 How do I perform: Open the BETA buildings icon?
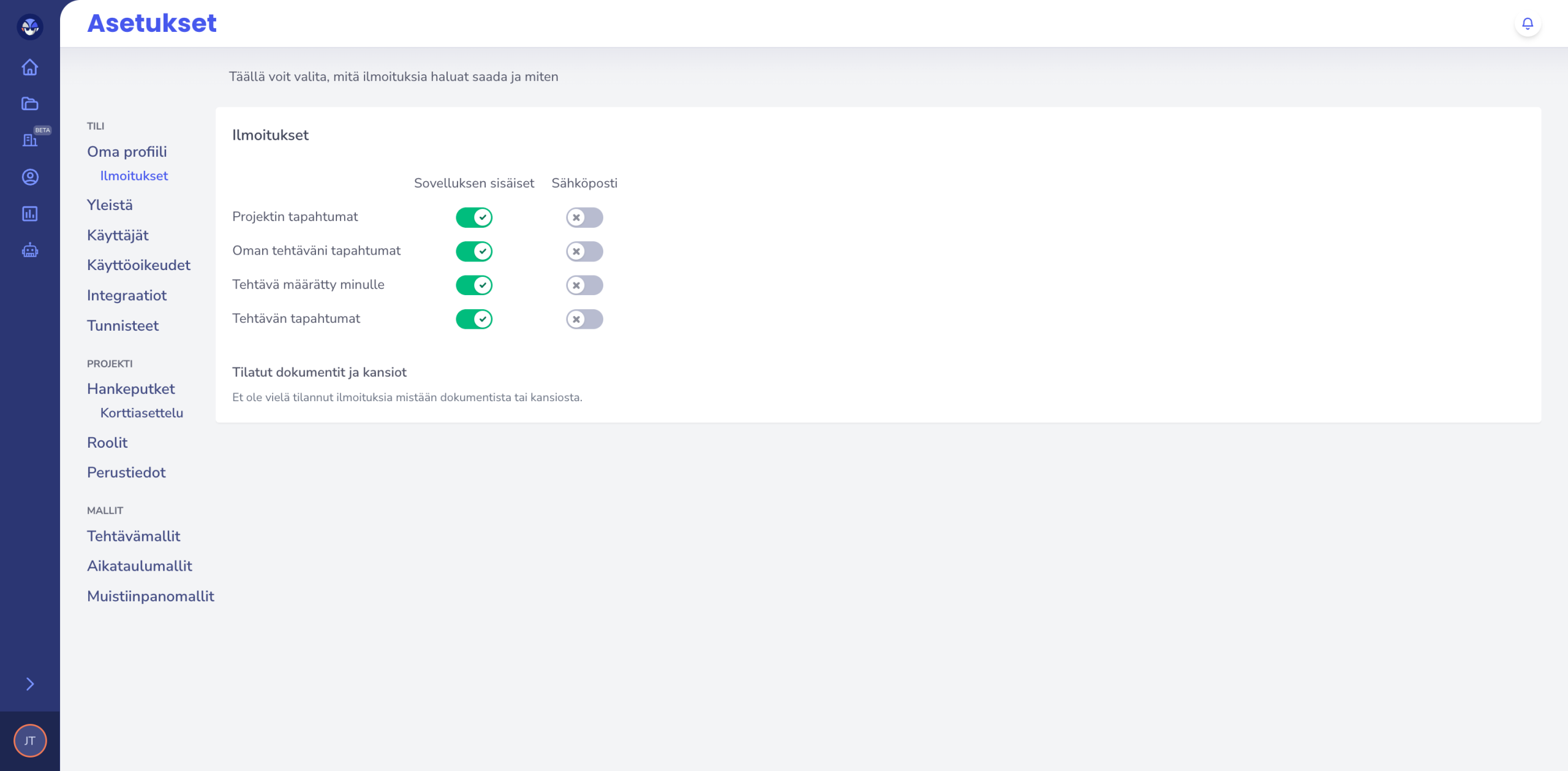point(29,140)
